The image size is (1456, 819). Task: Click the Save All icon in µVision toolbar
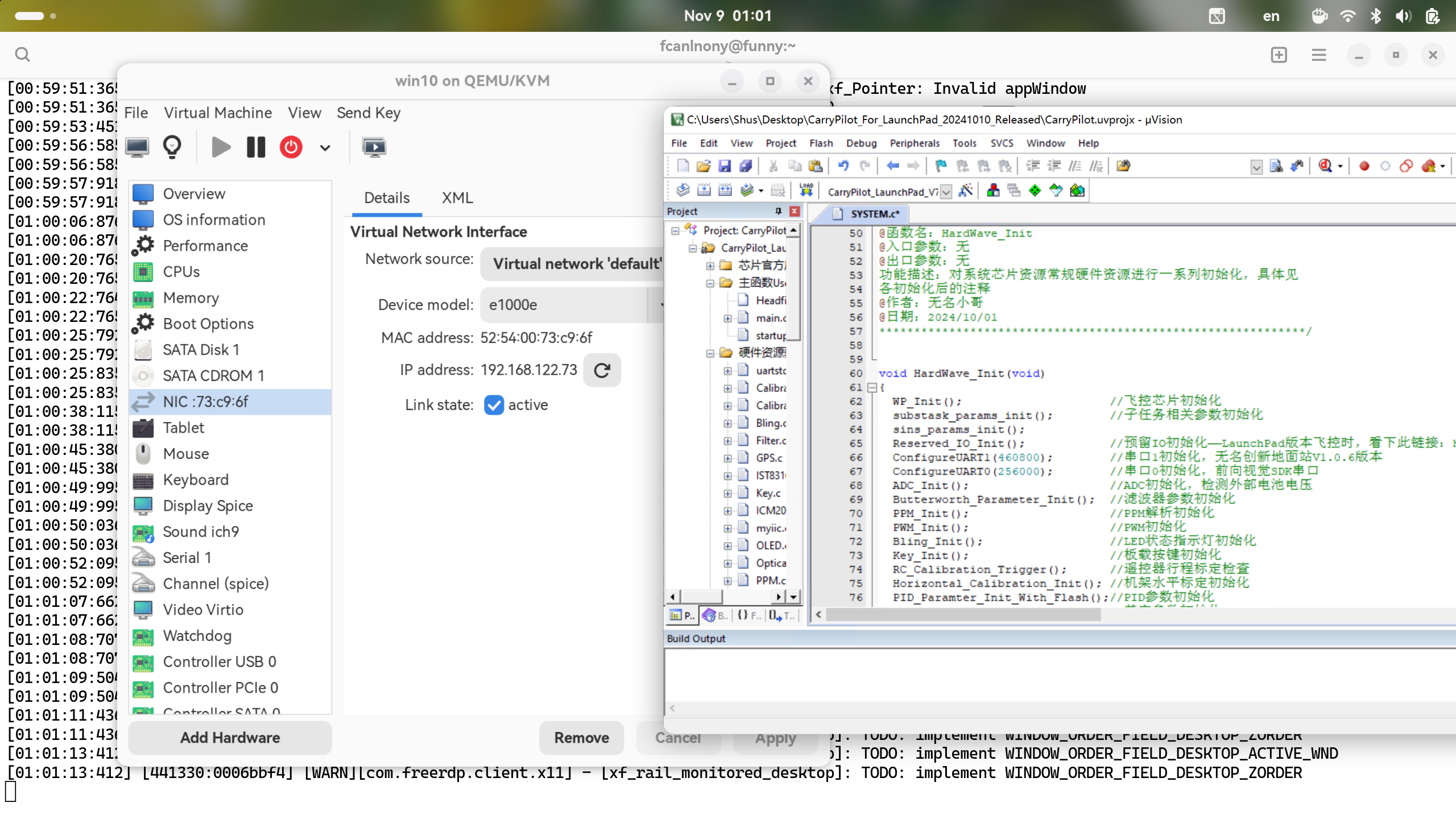point(746,166)
